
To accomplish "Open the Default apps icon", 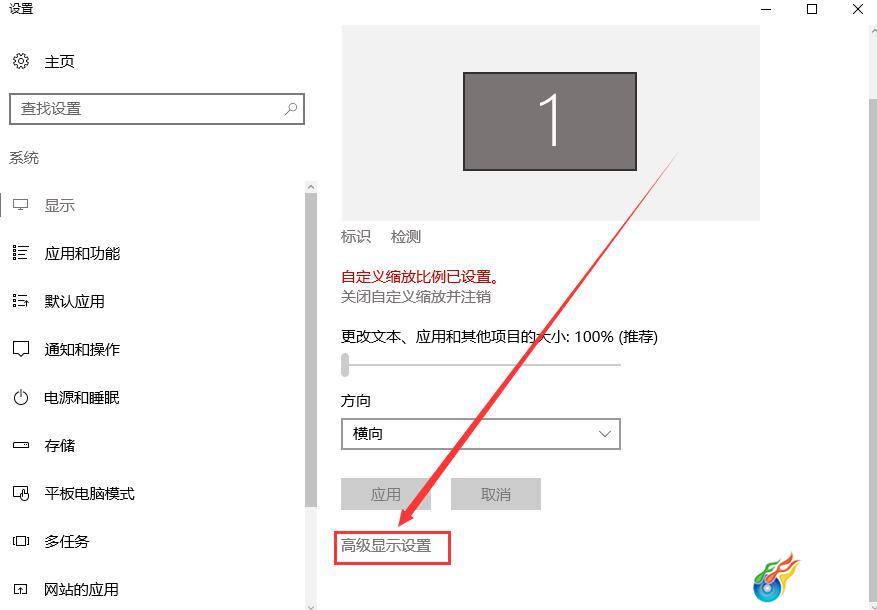I will 21,301.
